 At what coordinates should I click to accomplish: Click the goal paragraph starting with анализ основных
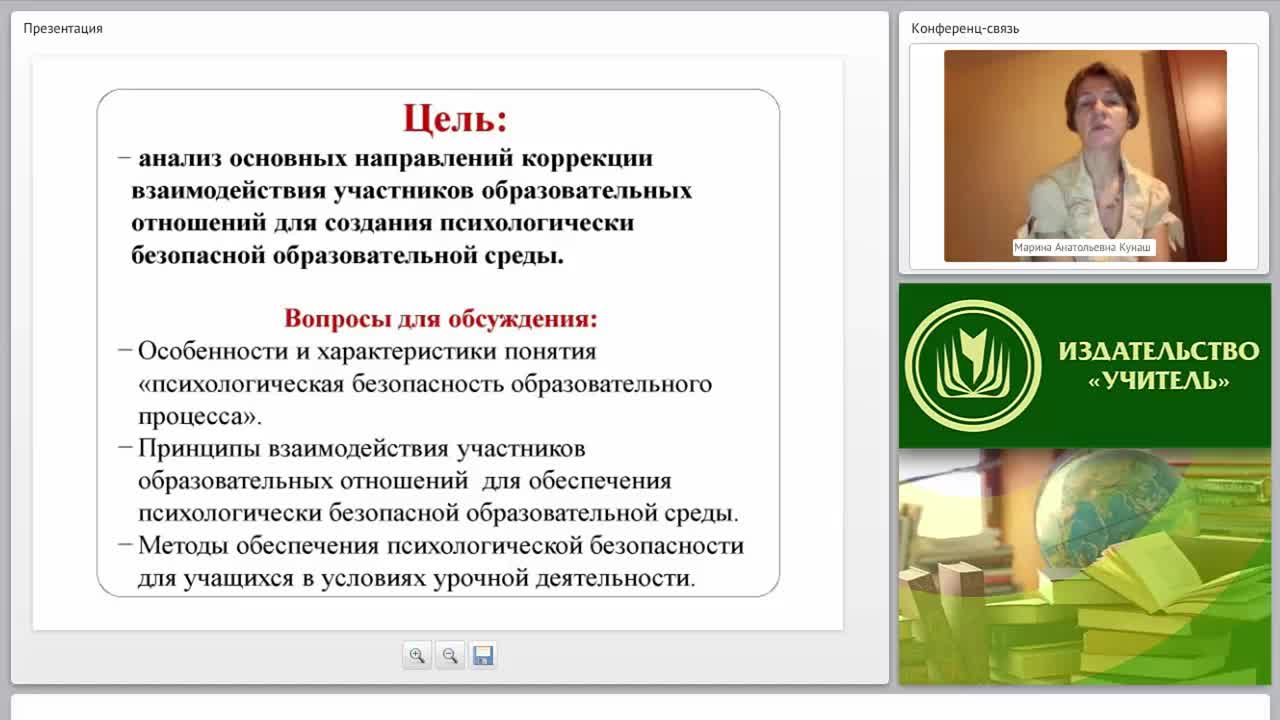404,207
